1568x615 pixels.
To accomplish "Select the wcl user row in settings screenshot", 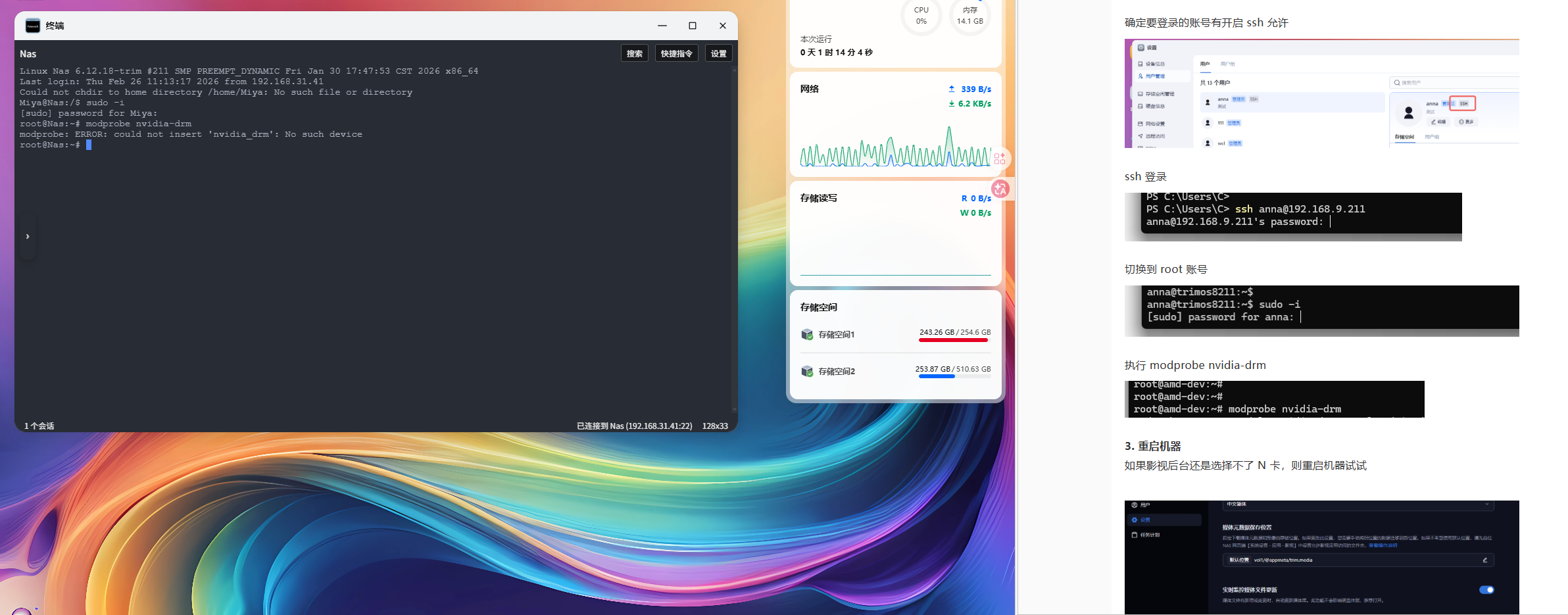I will tap(1293, 143).
